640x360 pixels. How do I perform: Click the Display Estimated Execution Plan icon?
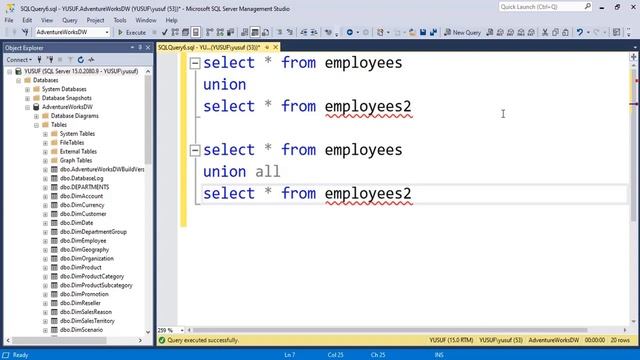tap(175, 32)
